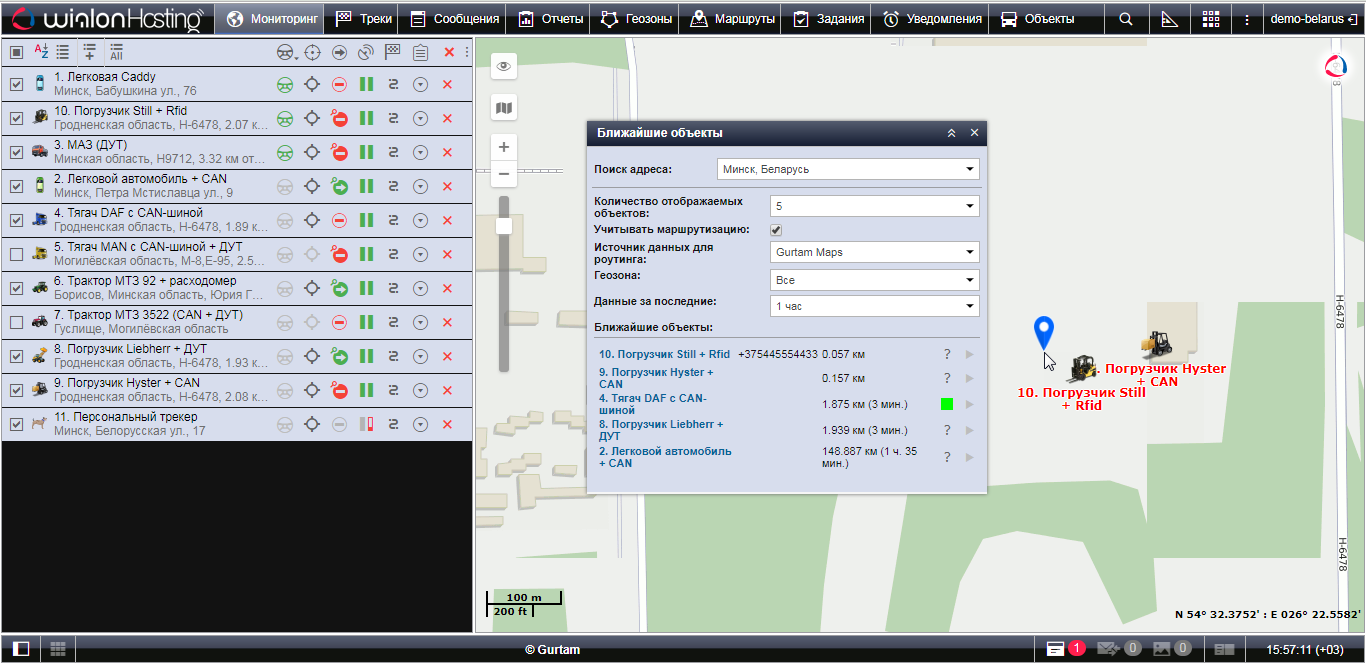Expand the Геозона dropdown showing Все
Image resolution: width=1366 pixels, height=663 pixels.
point(874,280)
